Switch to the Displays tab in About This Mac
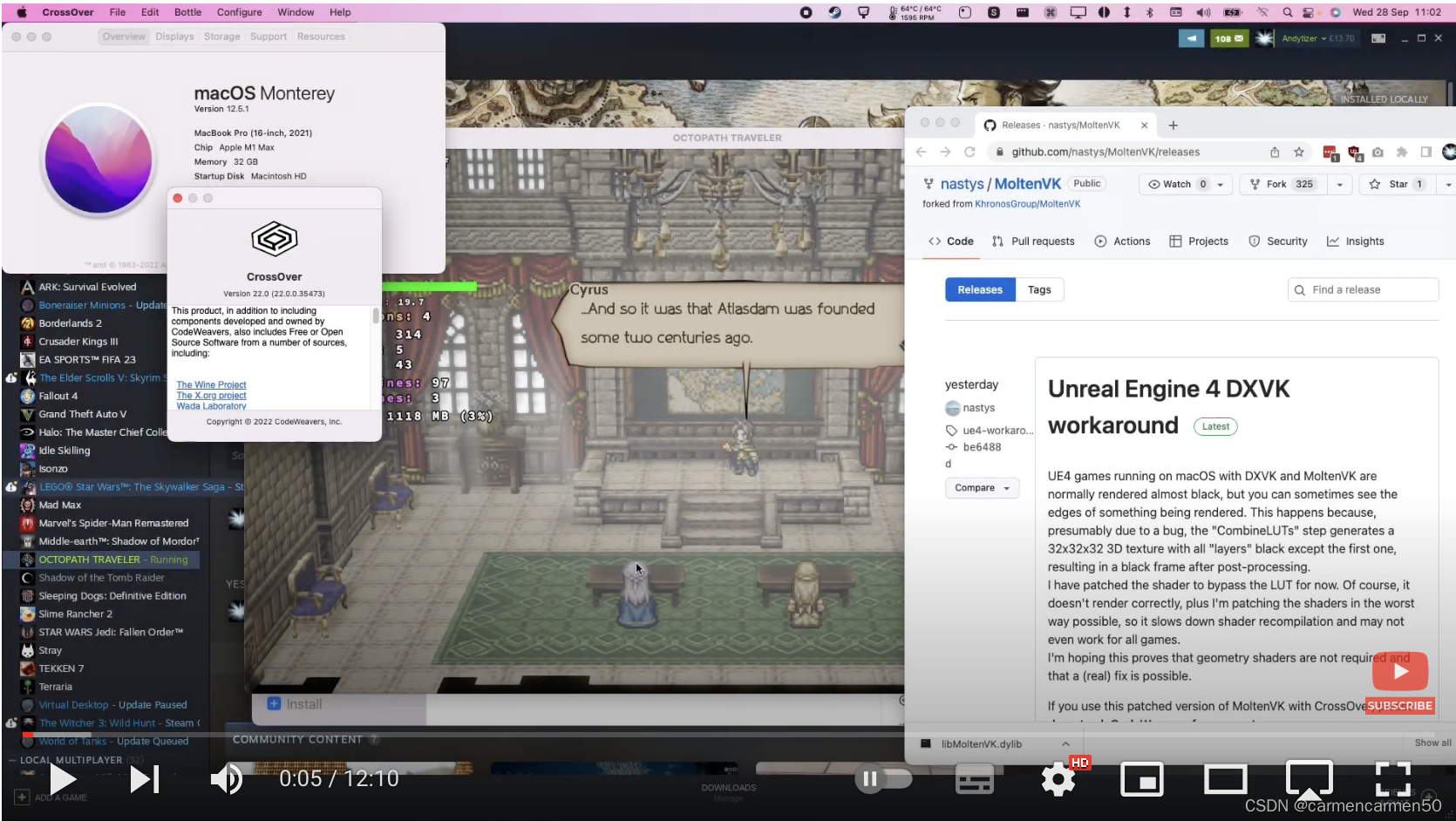This screenshot has height=821, width=1456. pos(174,37)
